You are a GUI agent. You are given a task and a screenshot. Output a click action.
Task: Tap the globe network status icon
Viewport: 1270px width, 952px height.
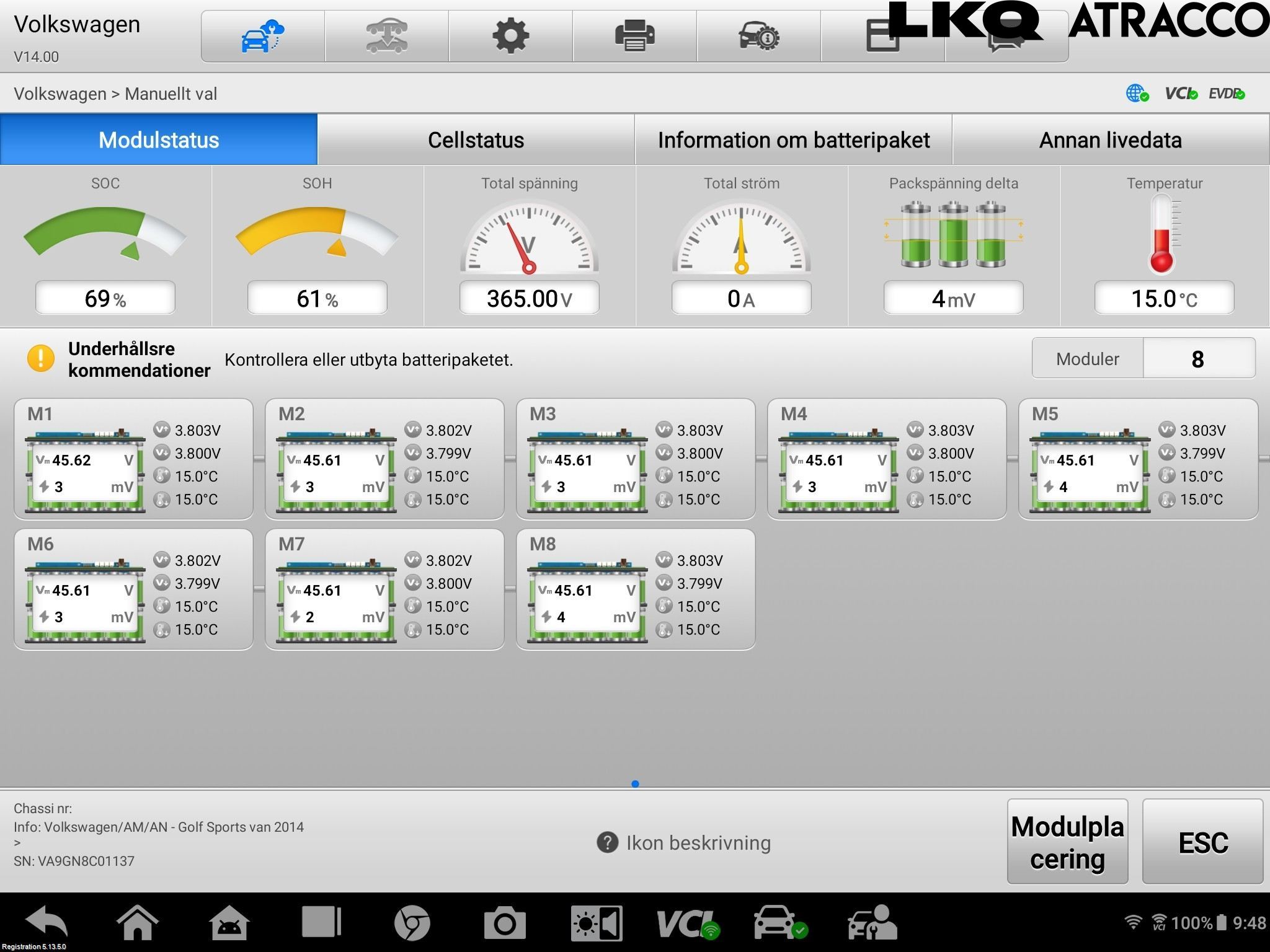(1137, 94)
